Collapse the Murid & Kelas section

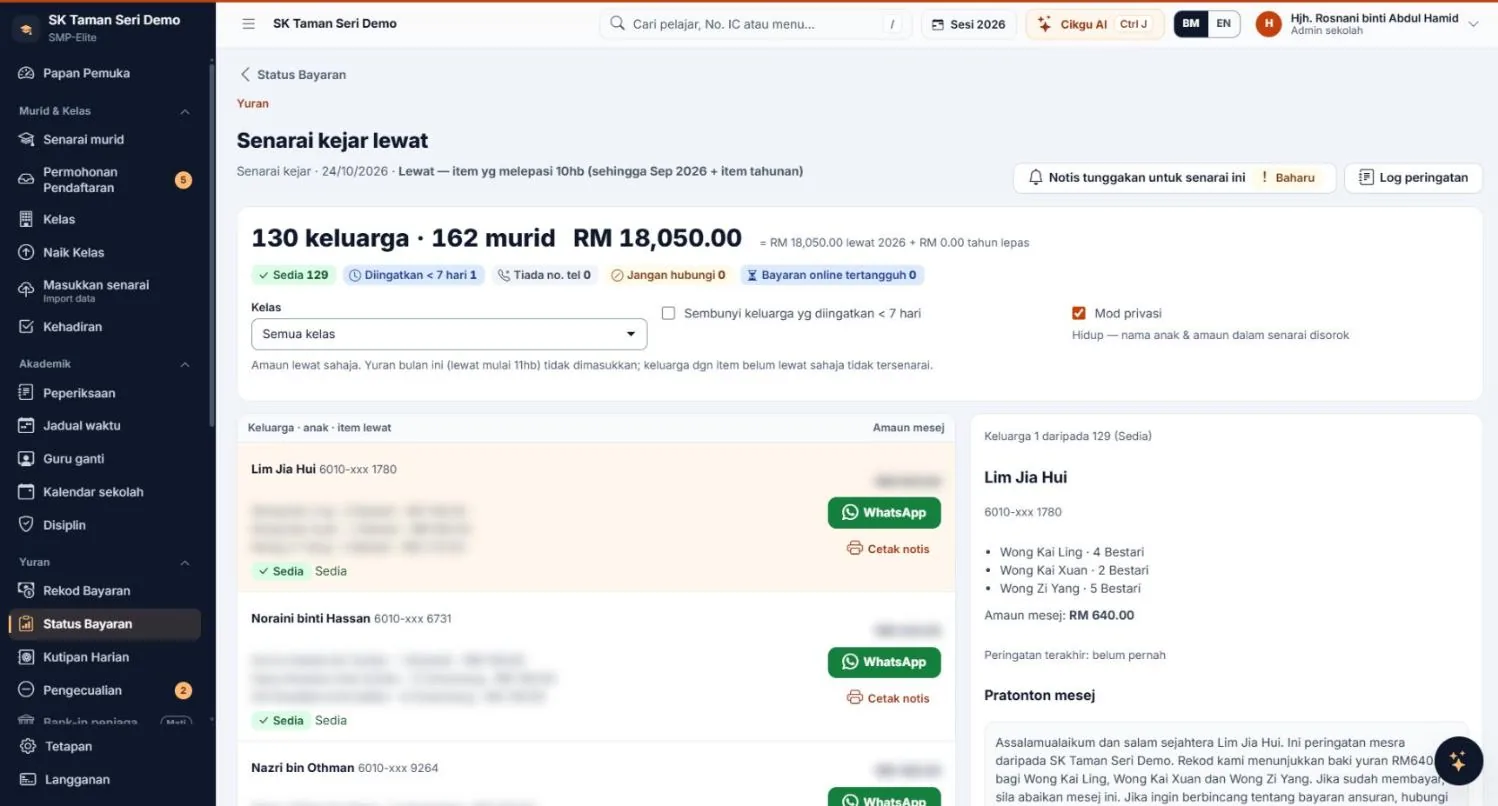(x=185, y=111)
